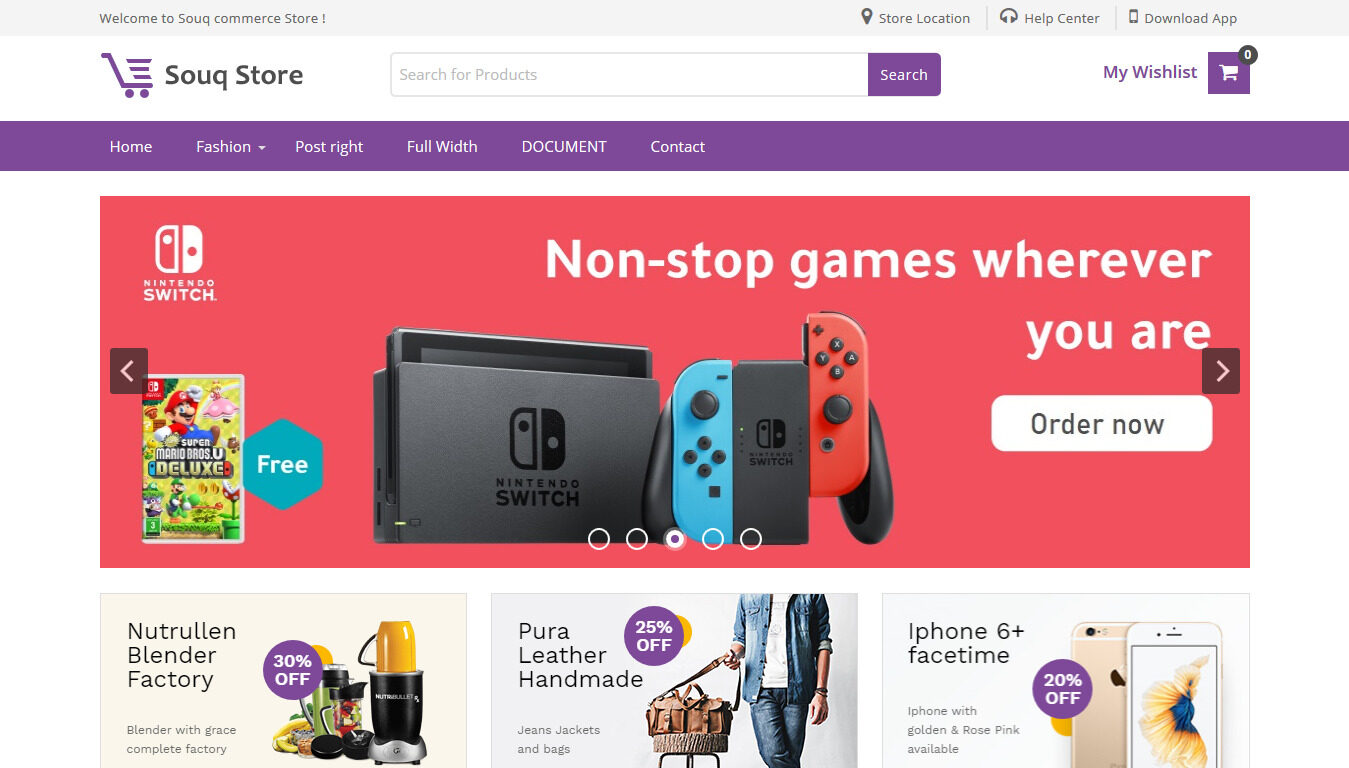Click the Search for Products input field
The height and width of the screenshot is (768, 1349).
[629, 75]
